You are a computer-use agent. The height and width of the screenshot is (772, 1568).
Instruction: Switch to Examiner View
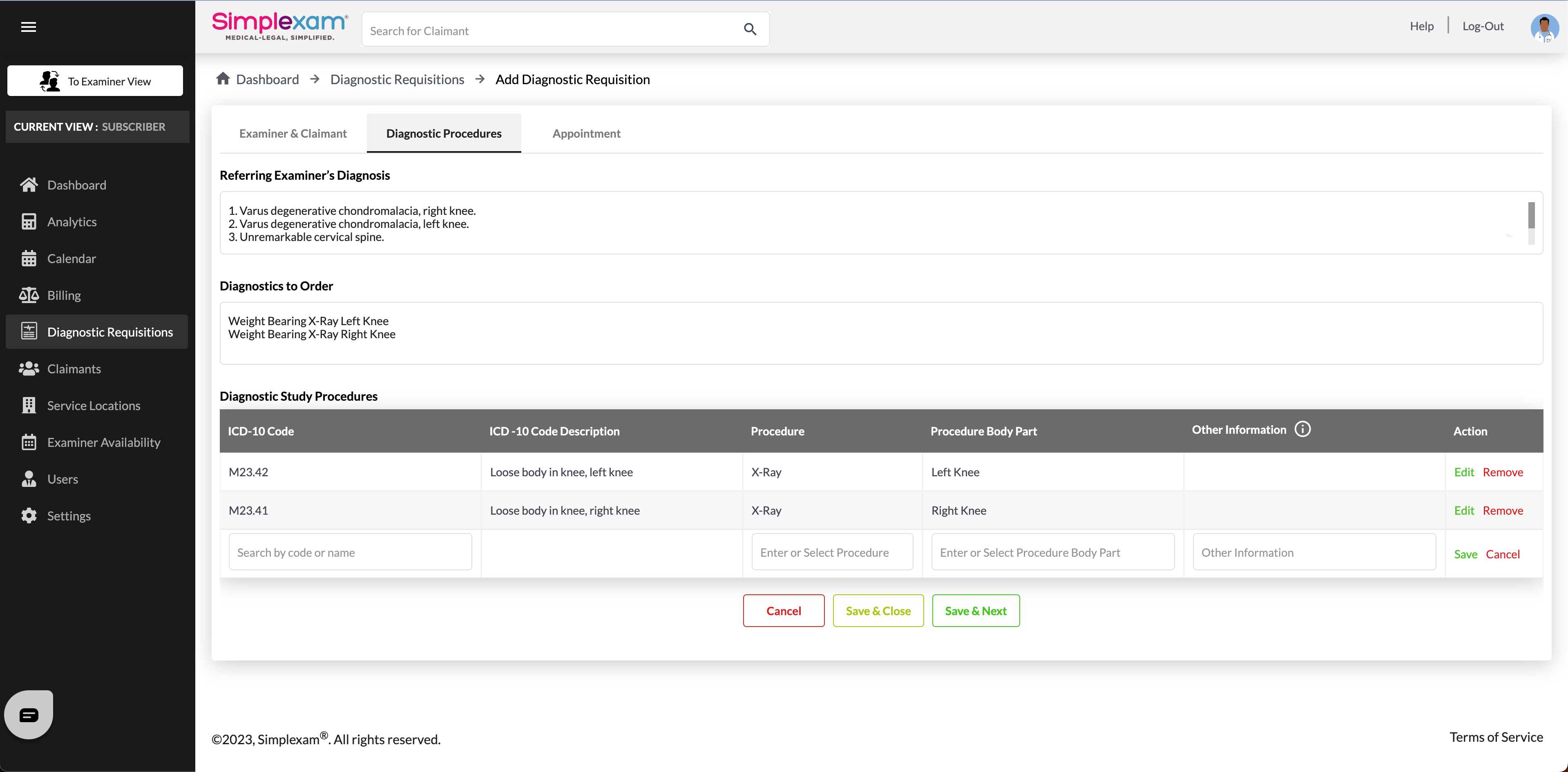pos(95,81)
